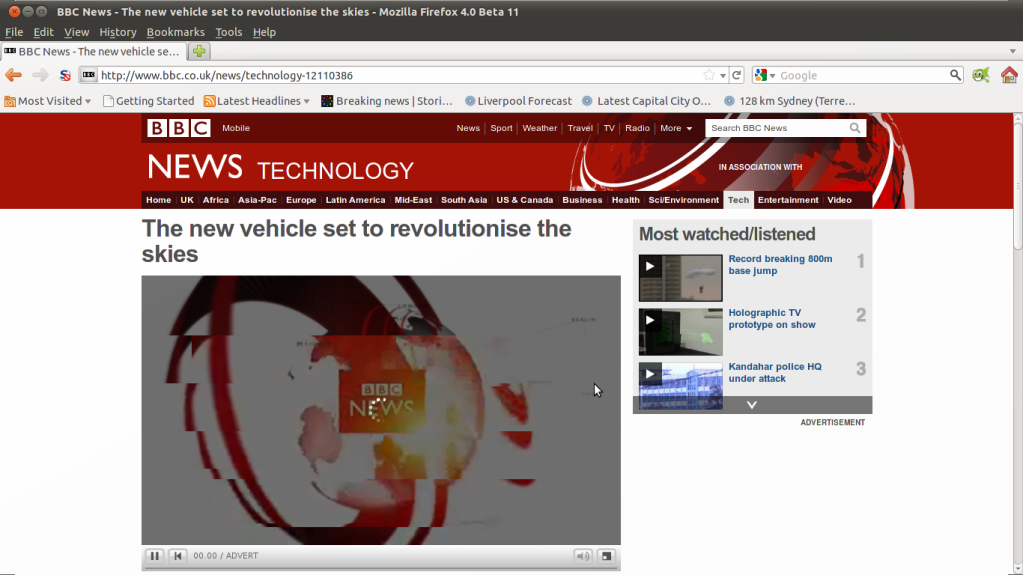This screenshot has height=575, width=1023.
Task: Click the BBC search magnifier icon
Action: (x=855, y=128)
